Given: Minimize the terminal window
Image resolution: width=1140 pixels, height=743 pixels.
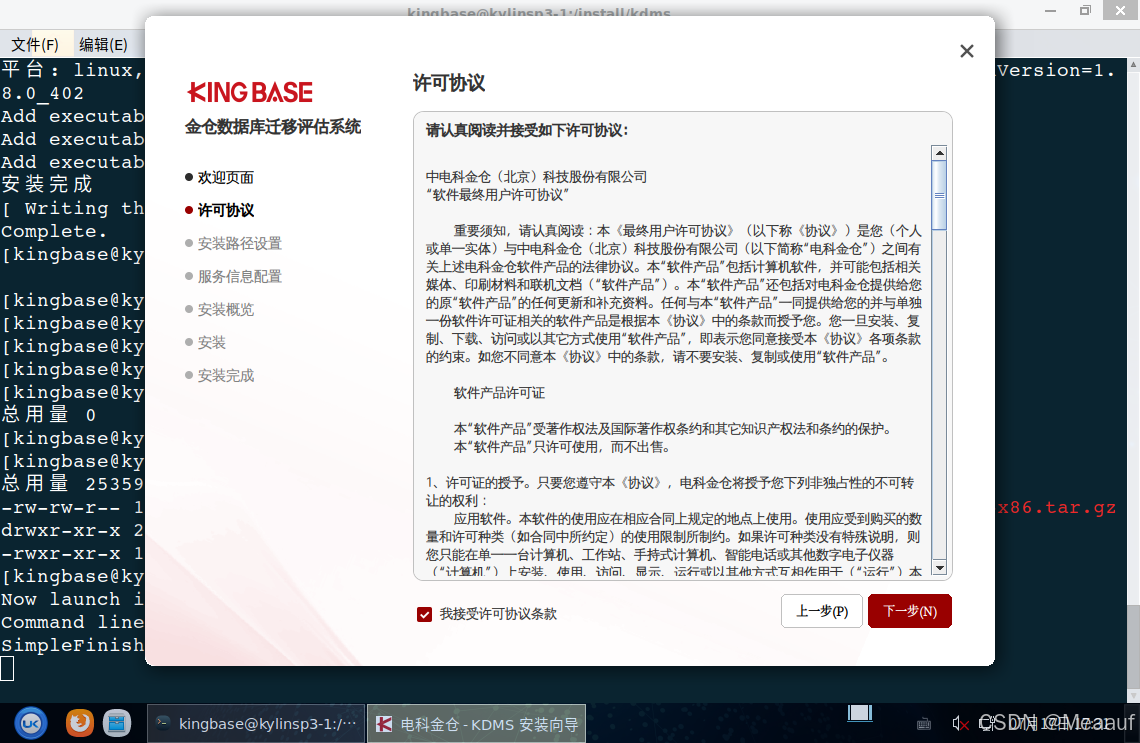Looking at the screenshot, I should click(1050, 11).
